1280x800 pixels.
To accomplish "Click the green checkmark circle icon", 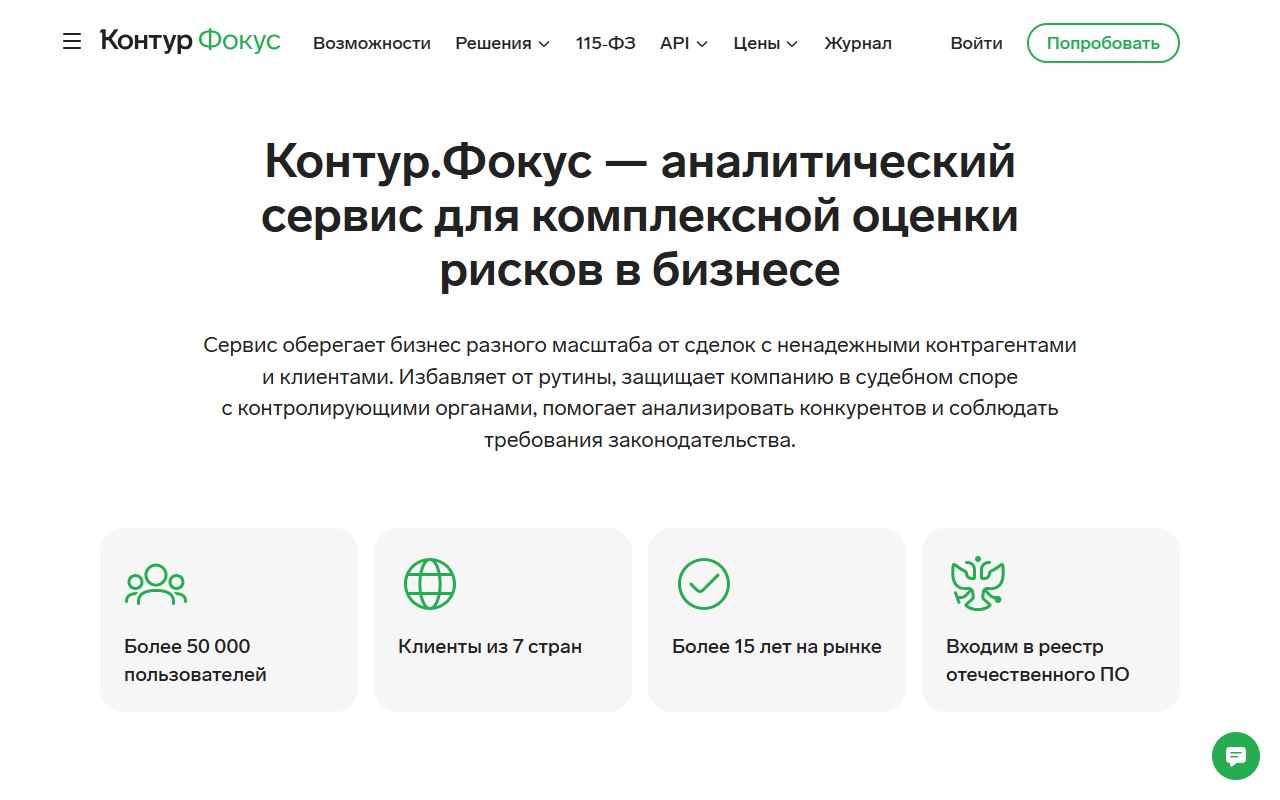I will [x=704, y=584].
